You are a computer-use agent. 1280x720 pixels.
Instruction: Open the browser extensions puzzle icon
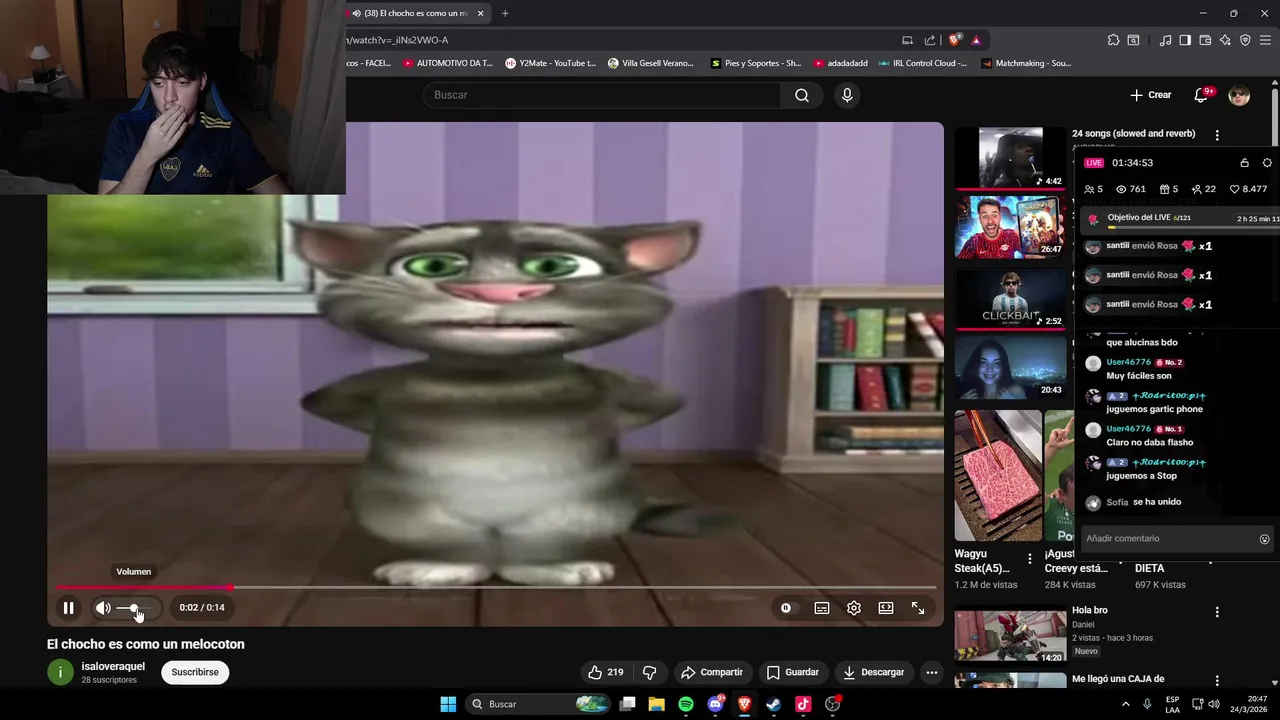click(x=1113, y=40)
